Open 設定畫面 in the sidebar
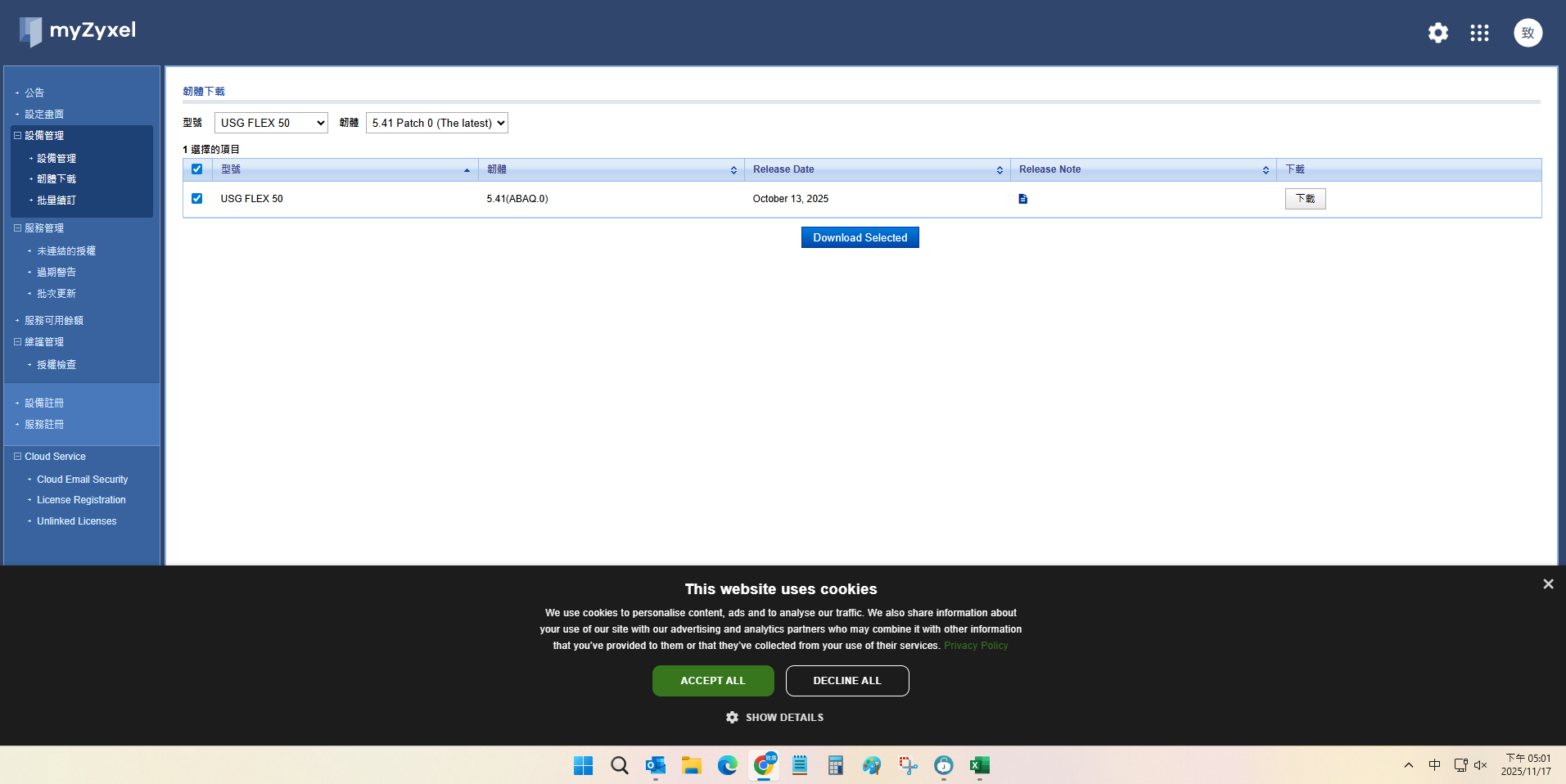 click(x=44, y=115)
